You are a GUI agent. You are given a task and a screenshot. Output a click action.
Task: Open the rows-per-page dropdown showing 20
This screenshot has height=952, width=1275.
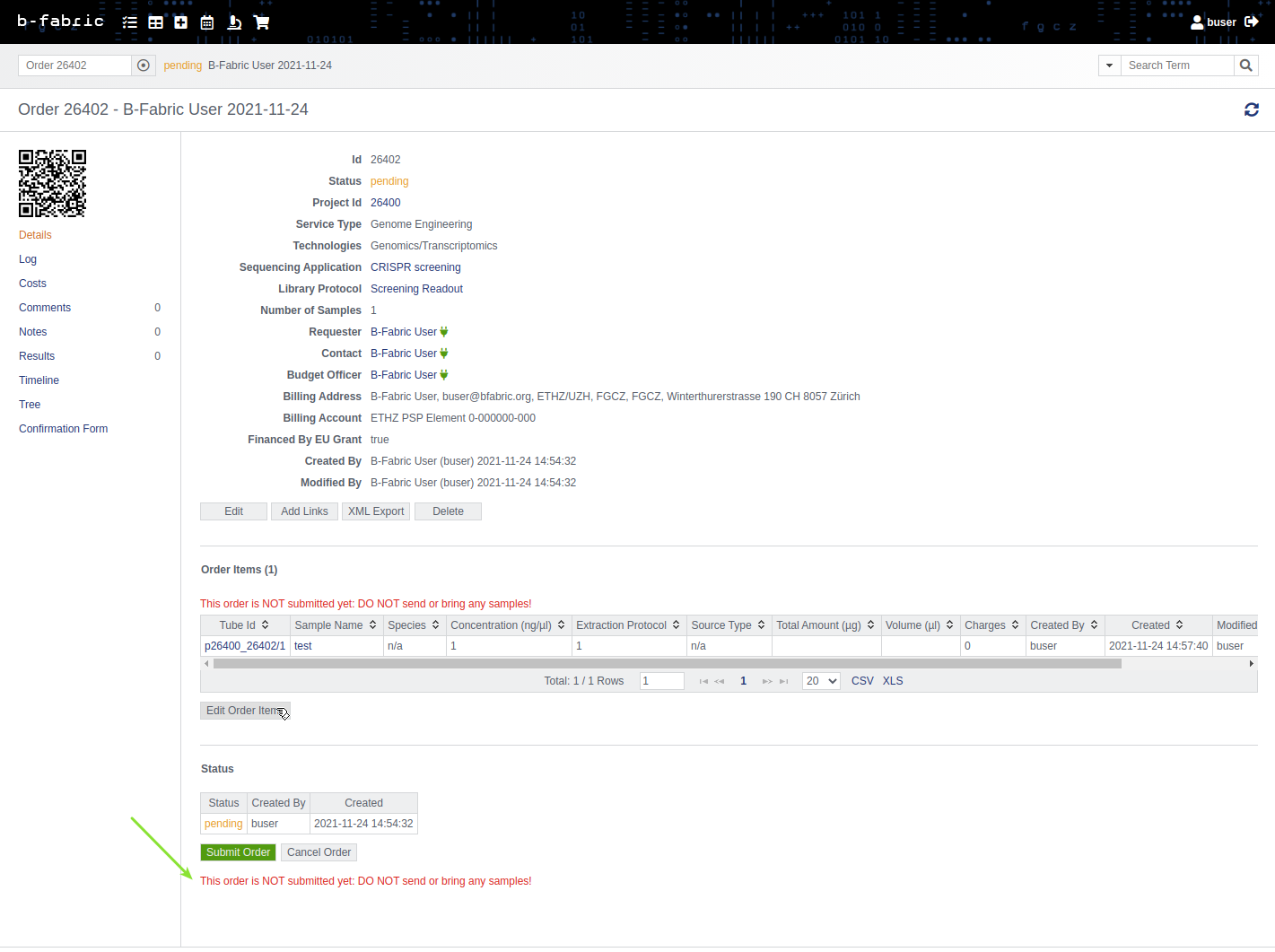pyautogui.click(x=821, y=681)
